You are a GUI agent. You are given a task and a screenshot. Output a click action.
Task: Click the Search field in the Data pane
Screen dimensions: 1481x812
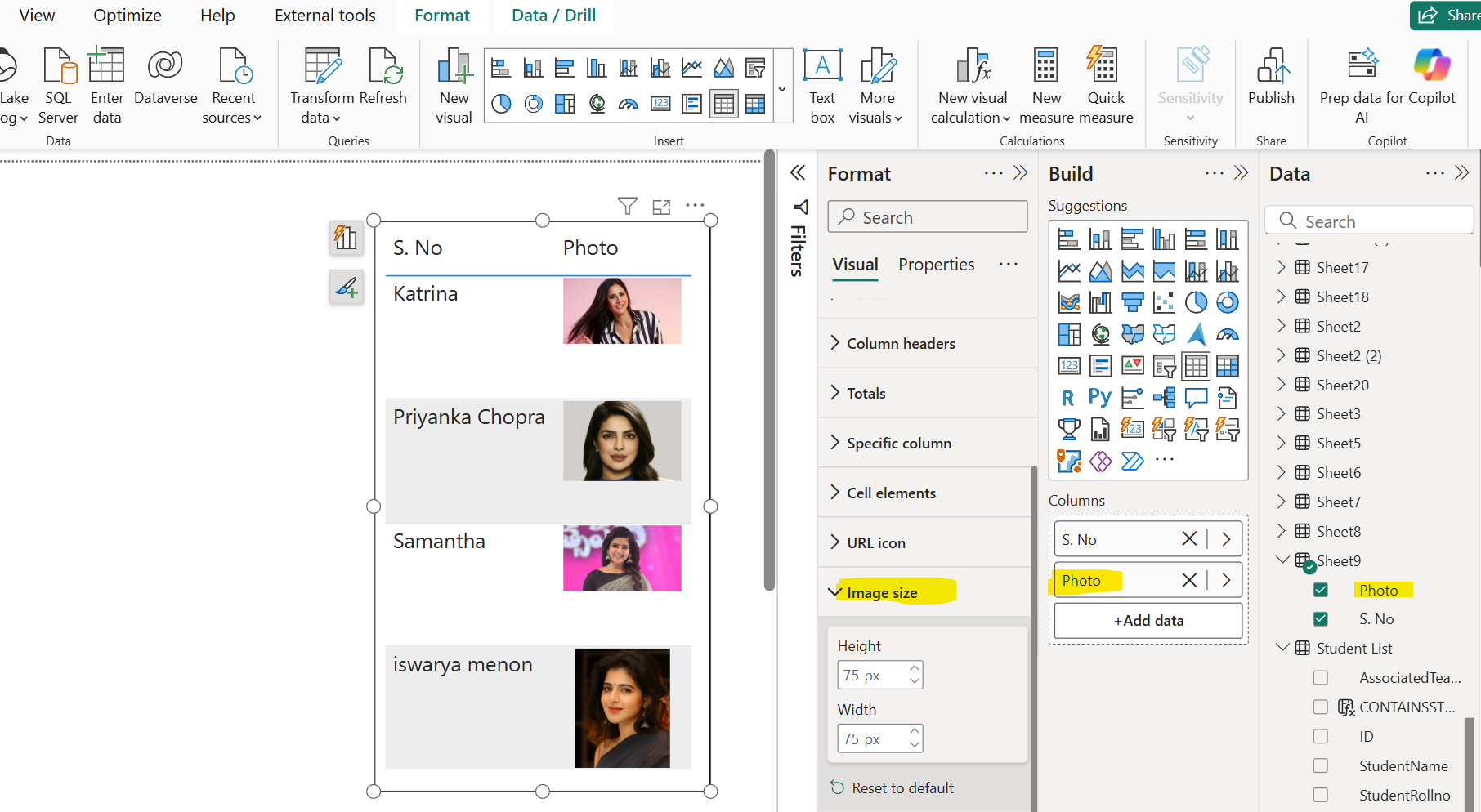(1369, 221)
